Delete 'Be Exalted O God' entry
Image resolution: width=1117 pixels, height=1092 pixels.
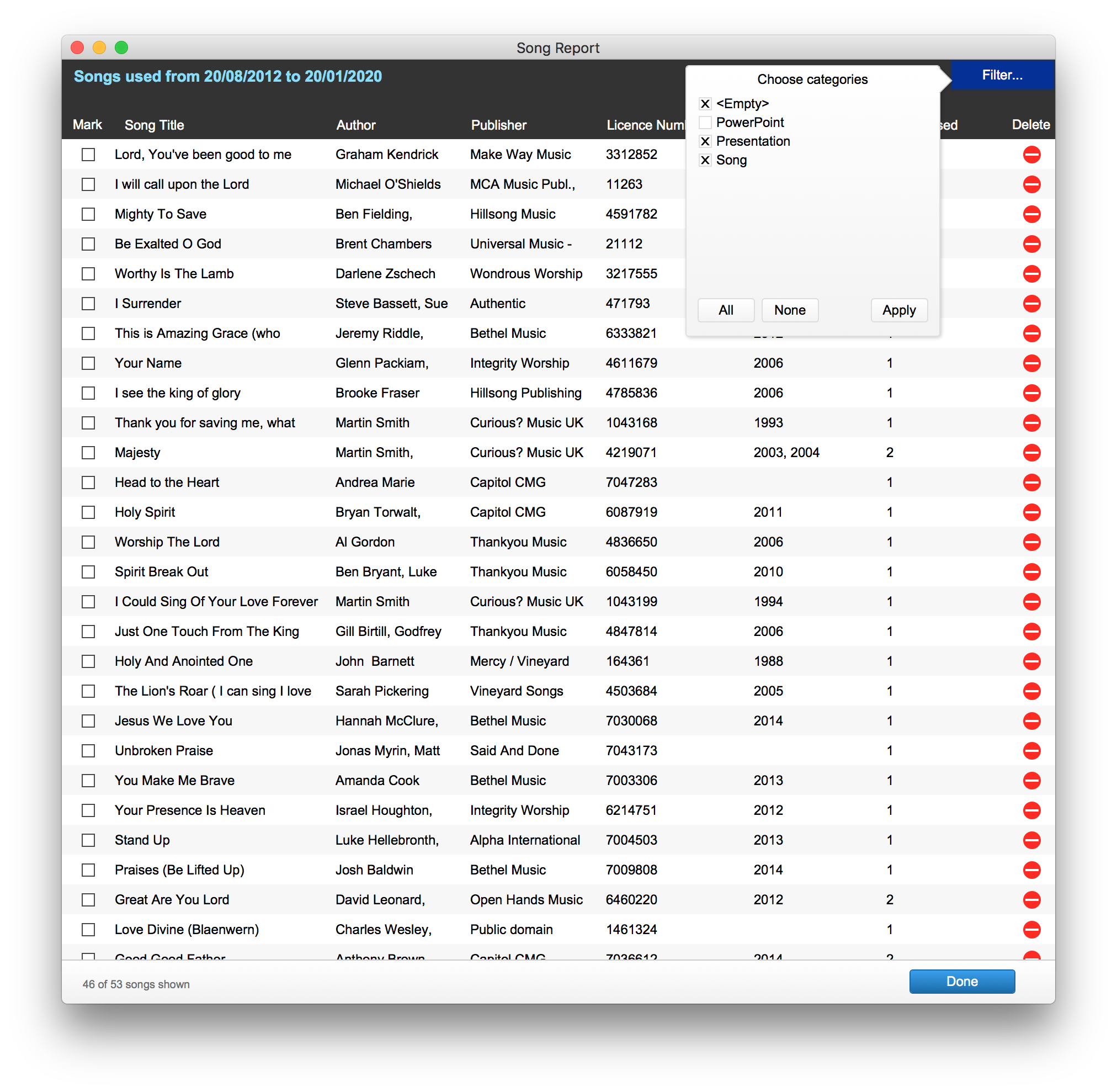(1031, 244)
